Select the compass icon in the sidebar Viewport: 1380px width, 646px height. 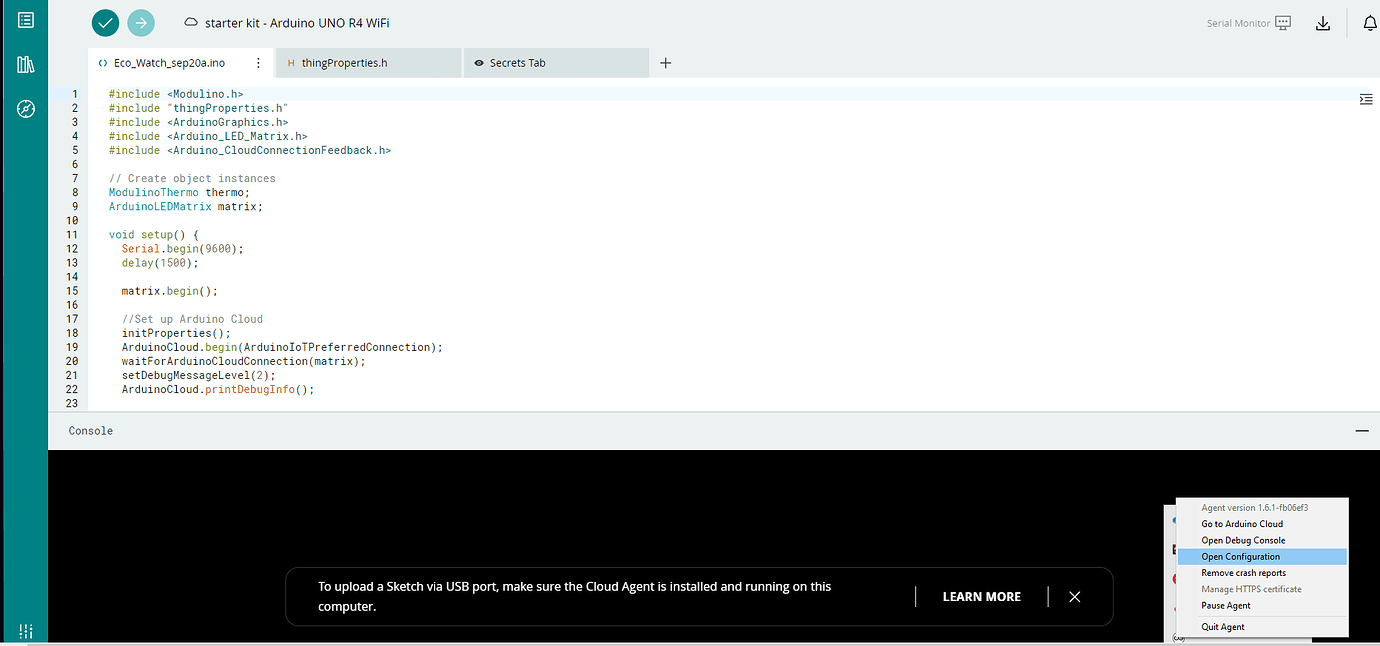tap(25, 109)
